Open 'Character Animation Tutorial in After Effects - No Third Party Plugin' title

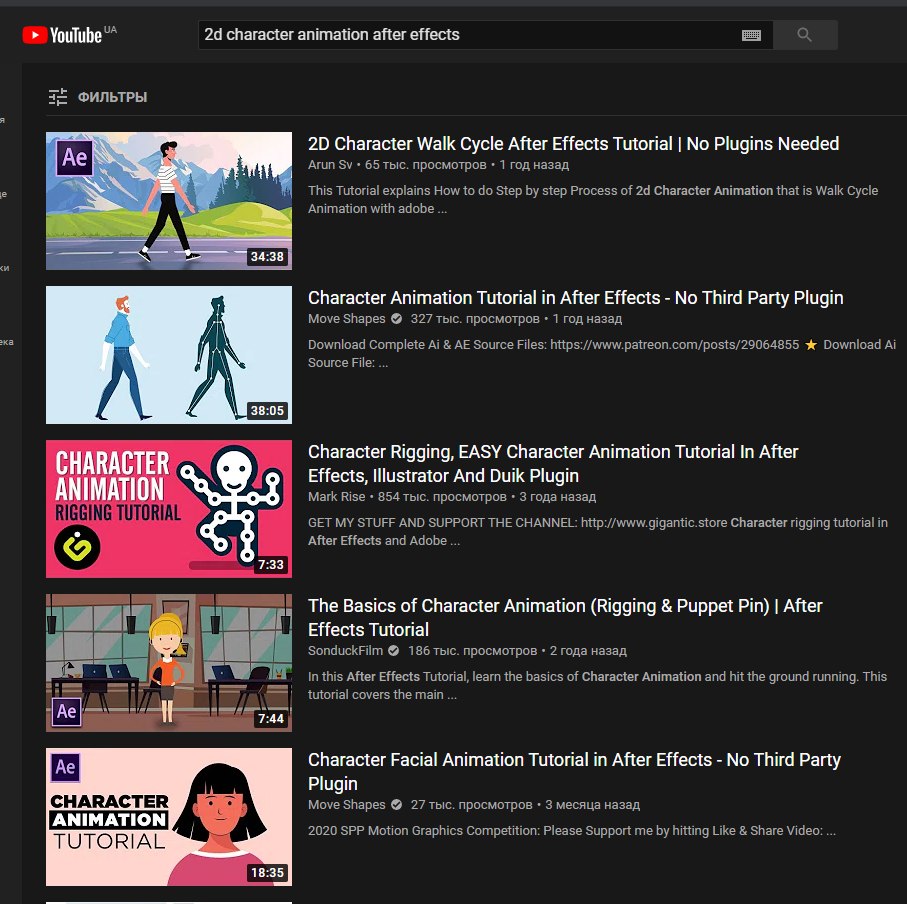[576, 297]
